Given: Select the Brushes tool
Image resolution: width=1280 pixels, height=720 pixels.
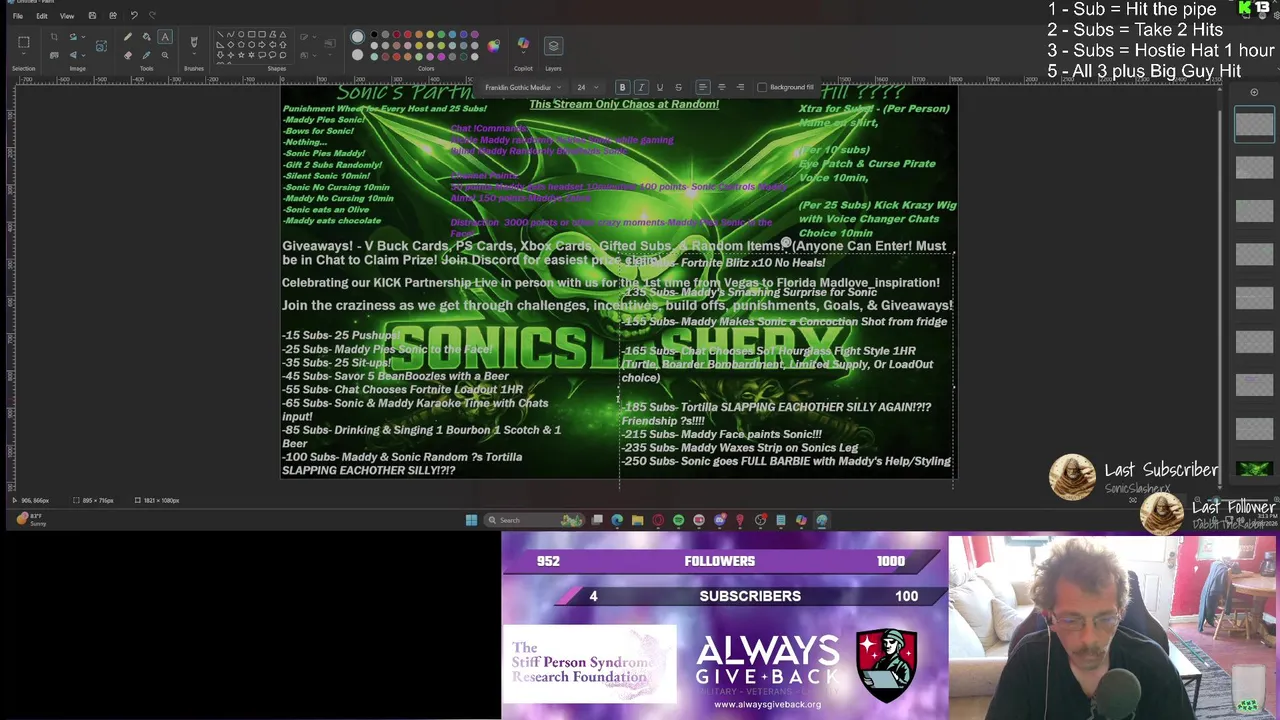Looking at the screenshot, I should click(194, 41).
